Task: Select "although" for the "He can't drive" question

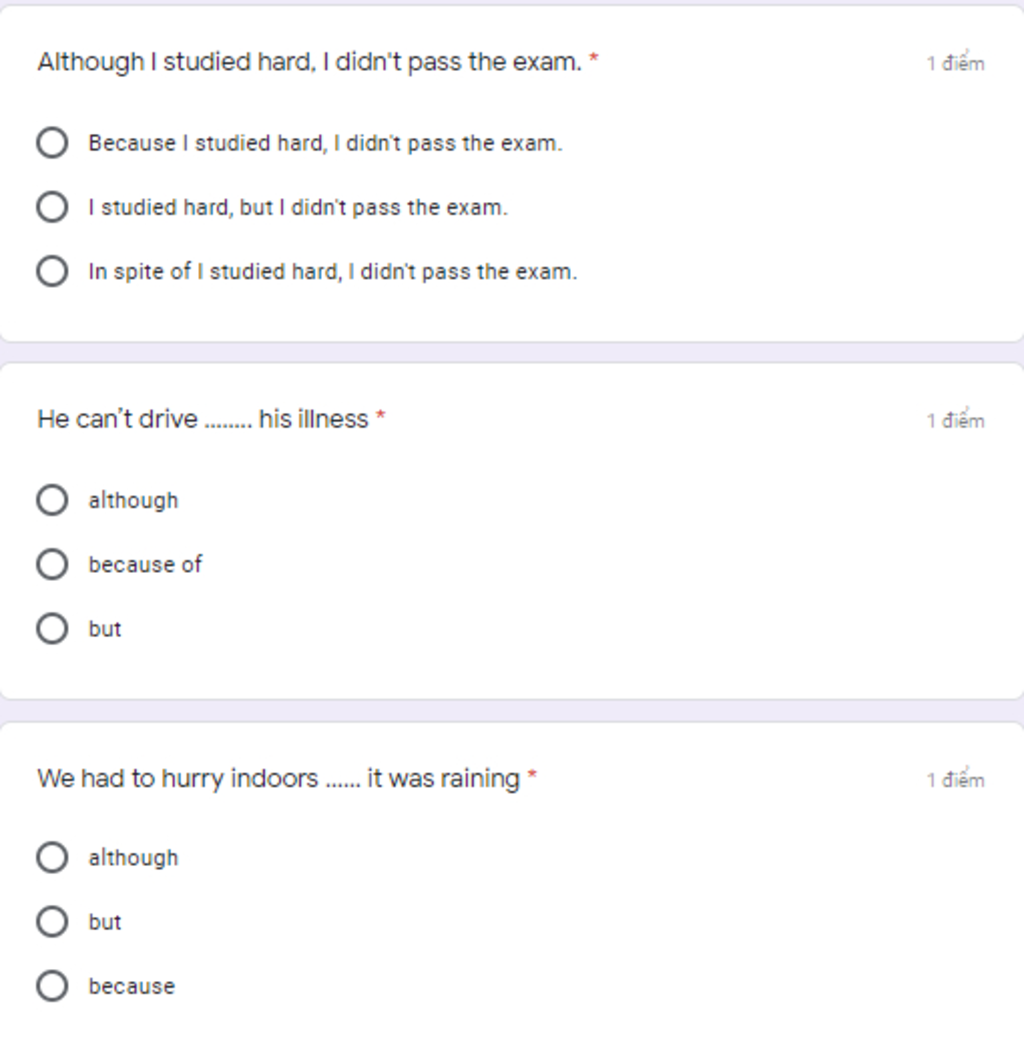Action: coord(52,500)
